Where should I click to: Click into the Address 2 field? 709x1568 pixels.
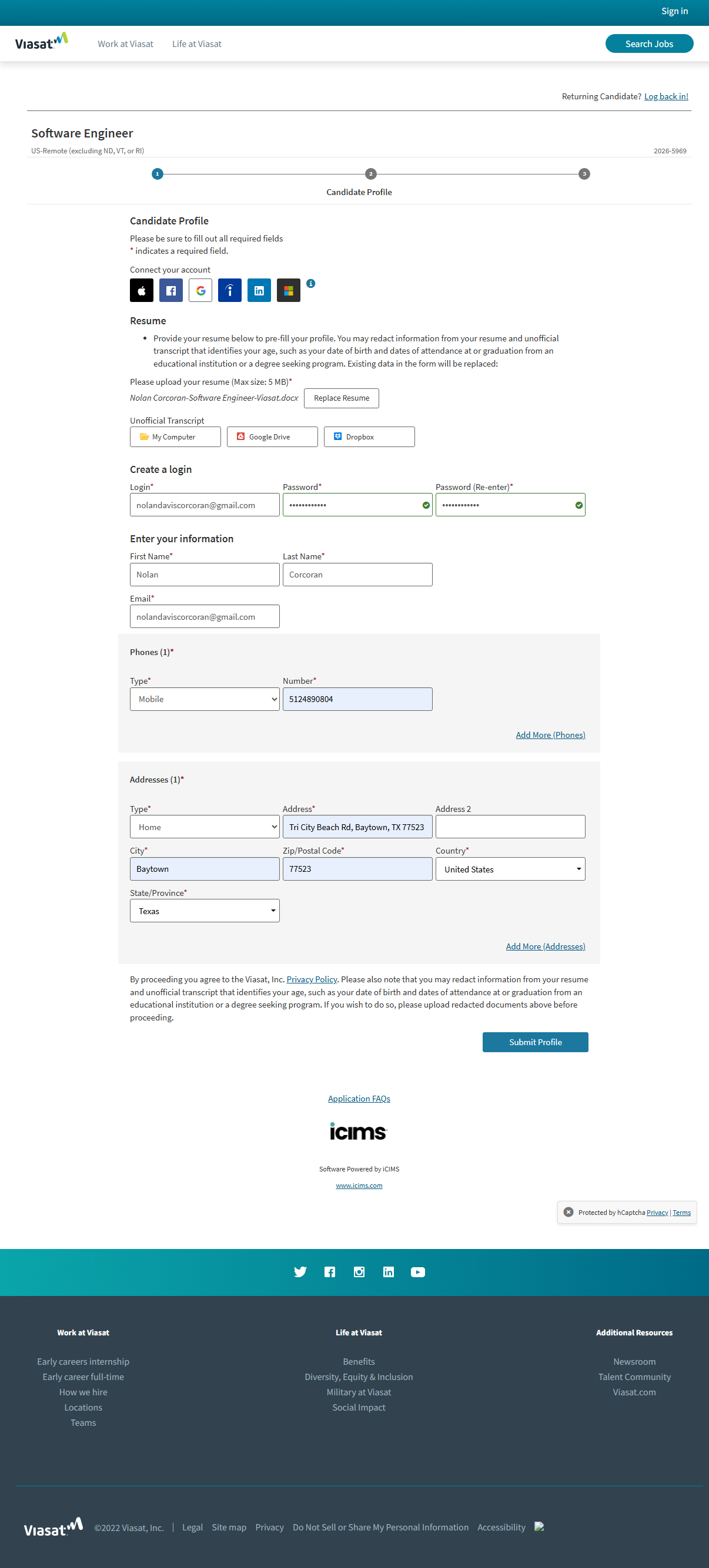coord(510,827)
